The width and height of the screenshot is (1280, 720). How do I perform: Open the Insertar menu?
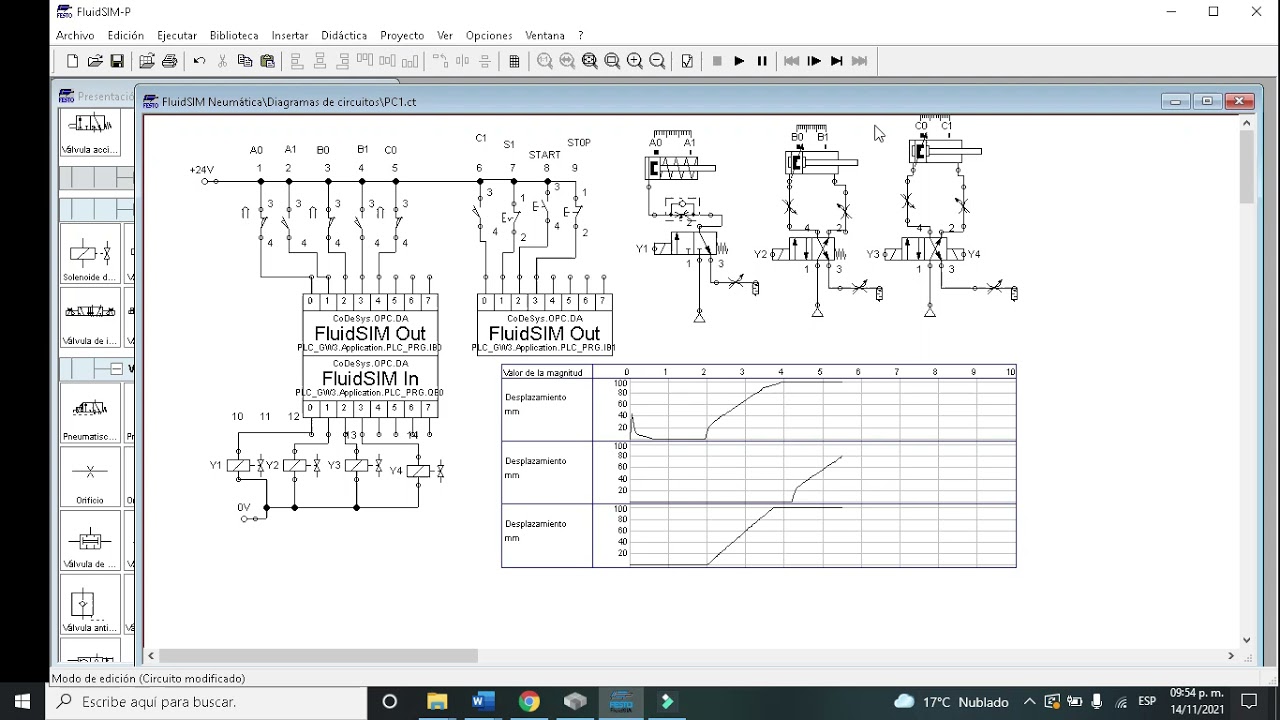tap(290, 35)
